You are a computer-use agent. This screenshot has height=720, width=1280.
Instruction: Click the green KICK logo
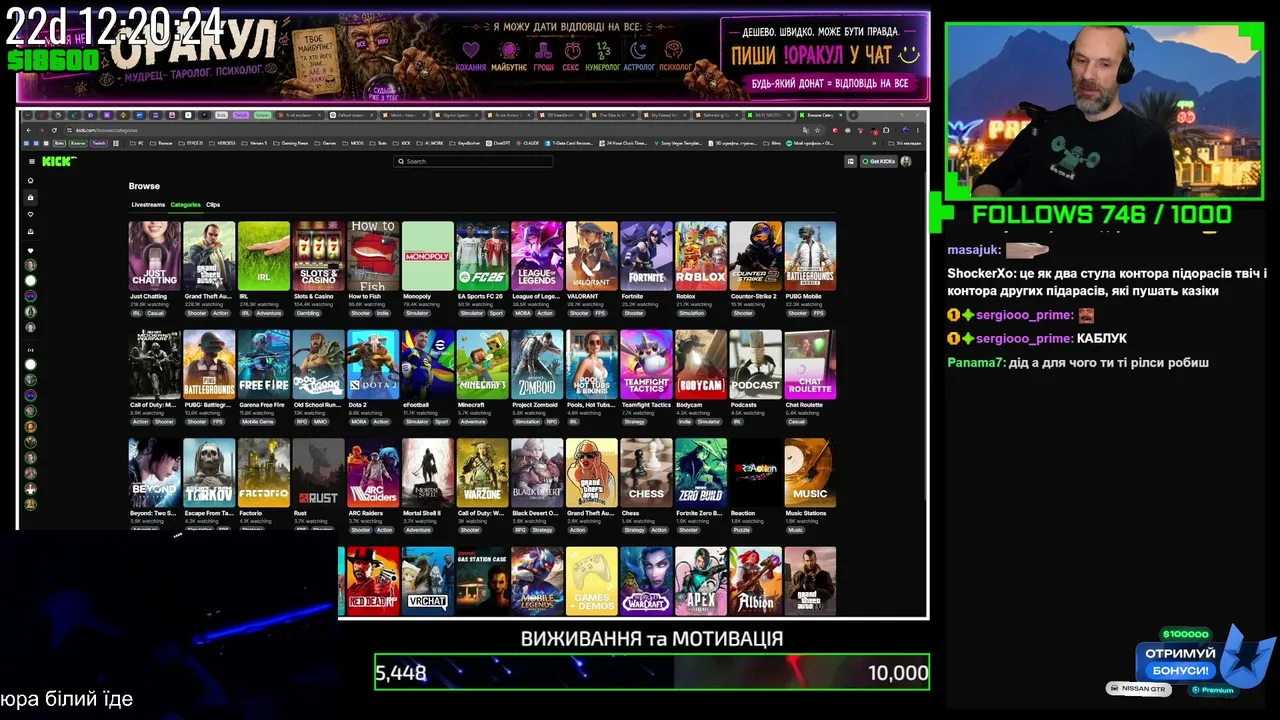click(59, 161)
